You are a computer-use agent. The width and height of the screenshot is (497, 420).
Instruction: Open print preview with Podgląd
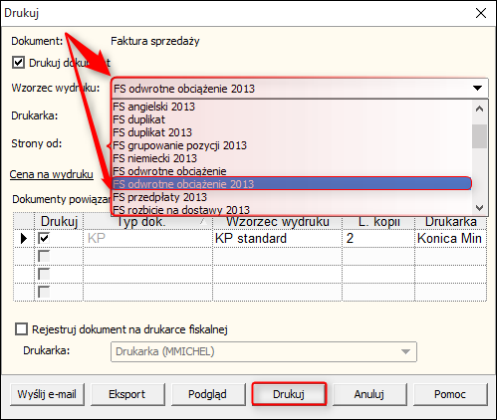pyautogui.click(x=208, y=394)
